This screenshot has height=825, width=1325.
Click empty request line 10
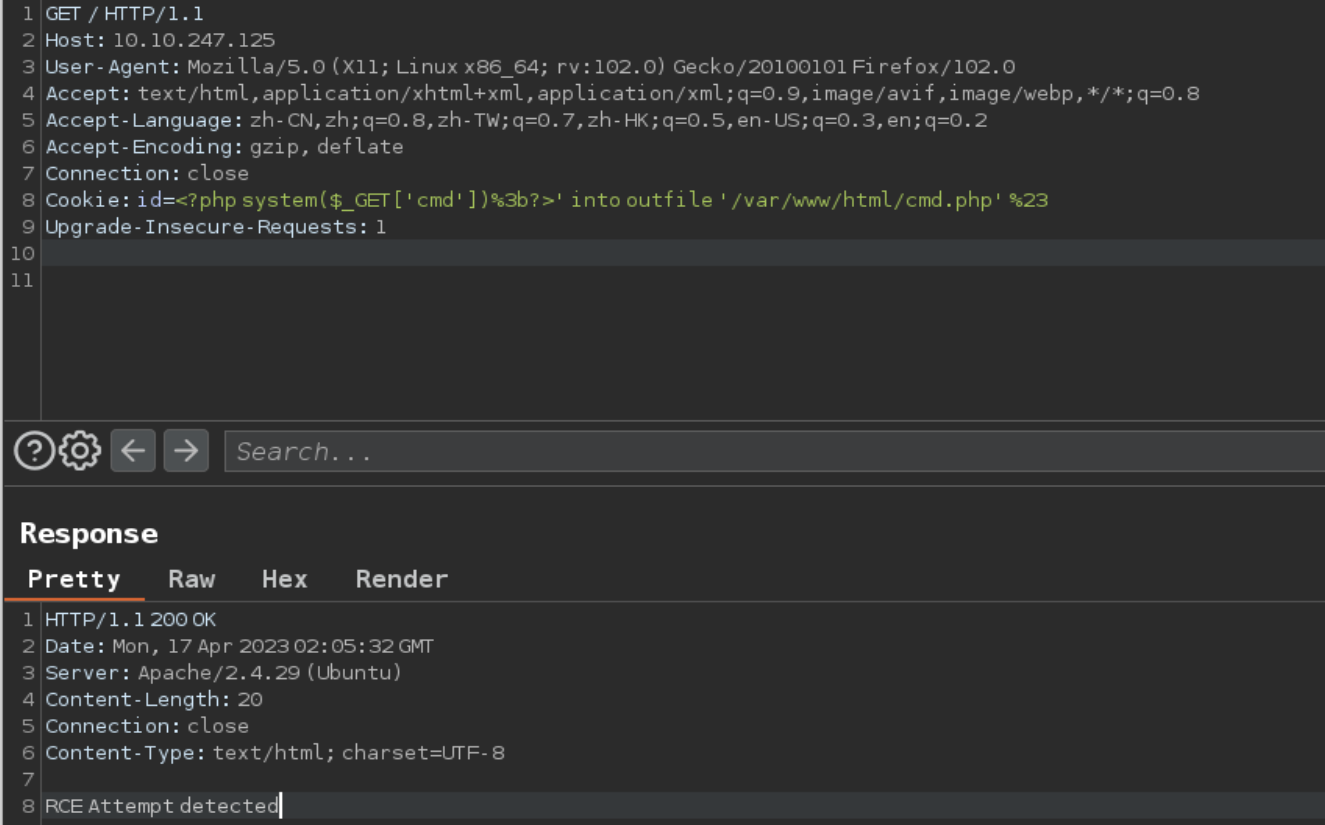[x=684, y=253]
